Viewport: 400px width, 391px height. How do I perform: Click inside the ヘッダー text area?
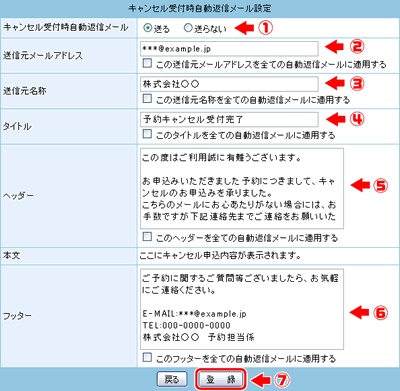[x=242, y=188]
